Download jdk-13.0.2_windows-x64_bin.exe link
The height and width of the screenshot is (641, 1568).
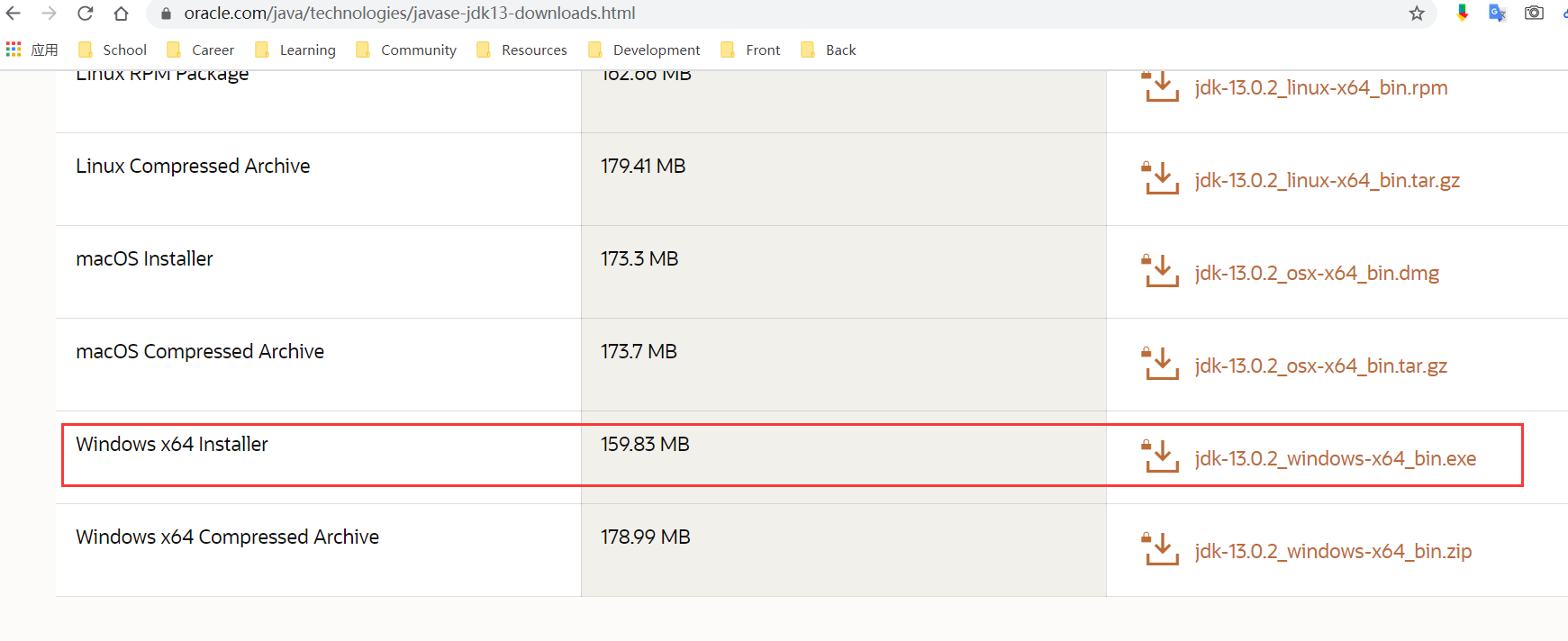[x=1336, y=458]
